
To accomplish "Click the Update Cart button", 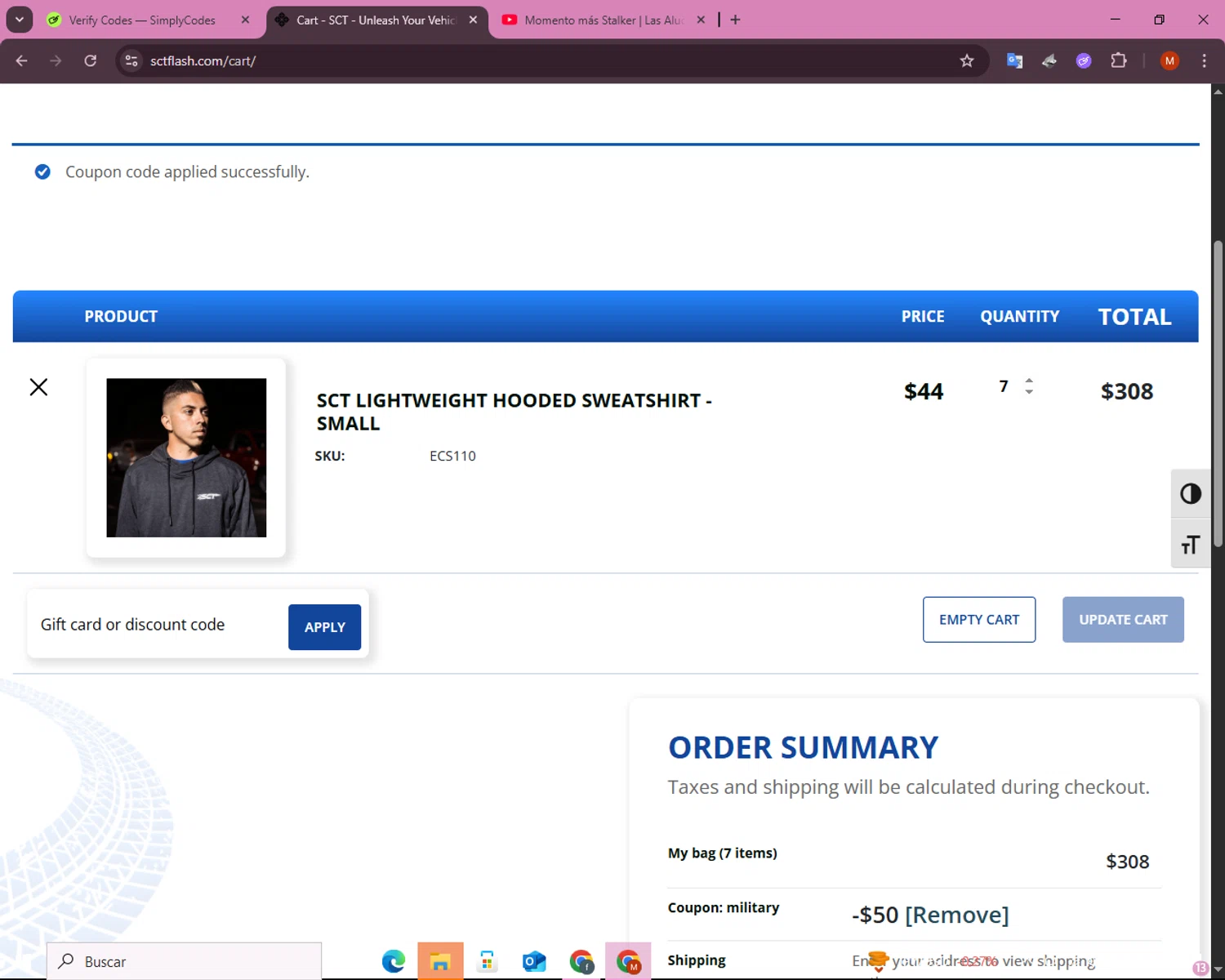I will click(1123, 620).
